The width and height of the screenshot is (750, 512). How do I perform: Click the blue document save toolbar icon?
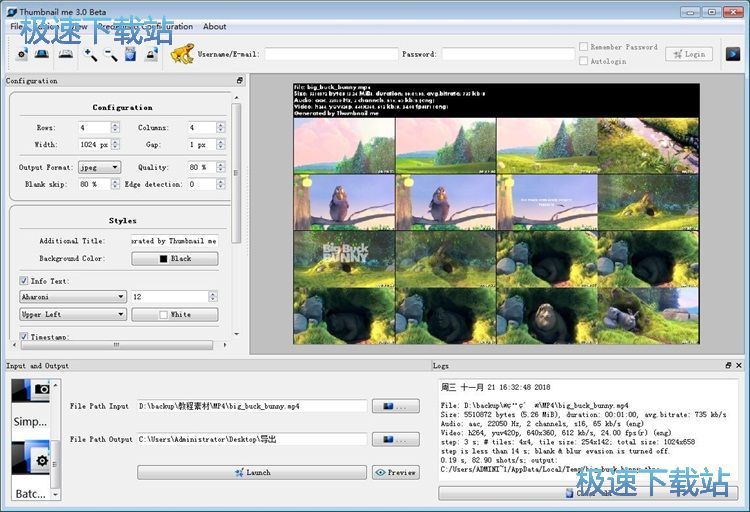(x=131, y=54)
